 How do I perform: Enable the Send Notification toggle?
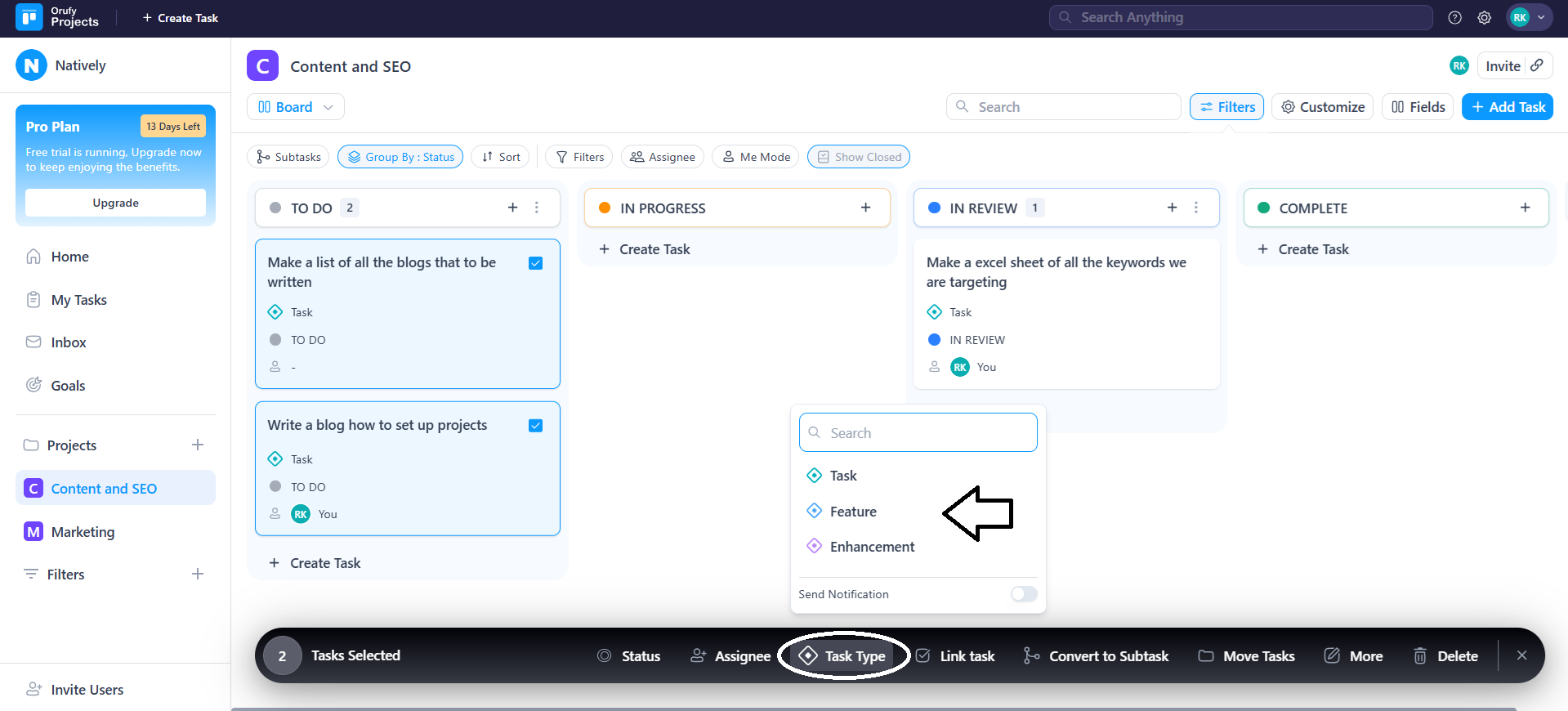tap(1023, 594)
